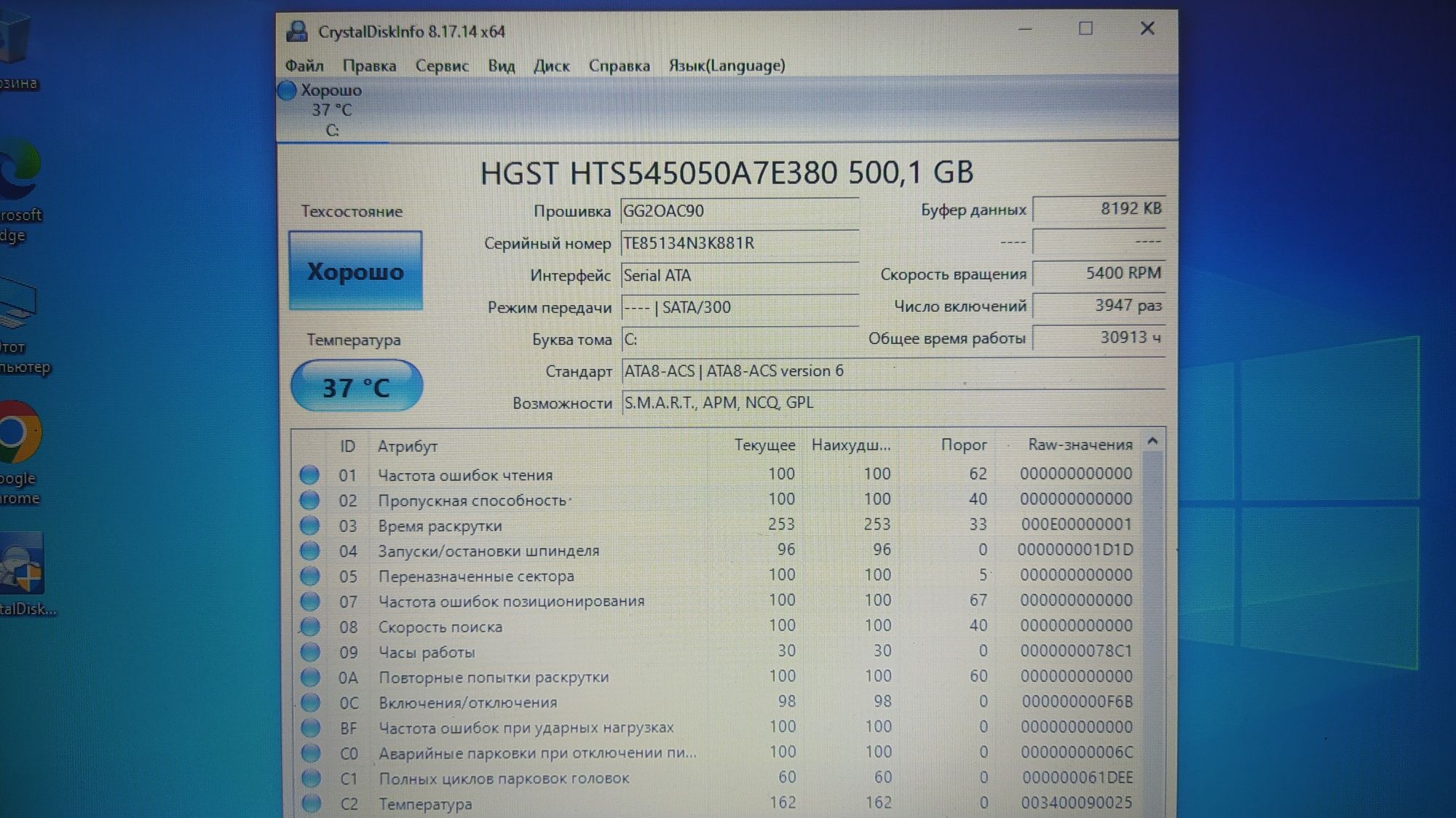This screenshot has width=1456, height=818.
Task: Click the Хорошо health status button
Action: (355, 271)
